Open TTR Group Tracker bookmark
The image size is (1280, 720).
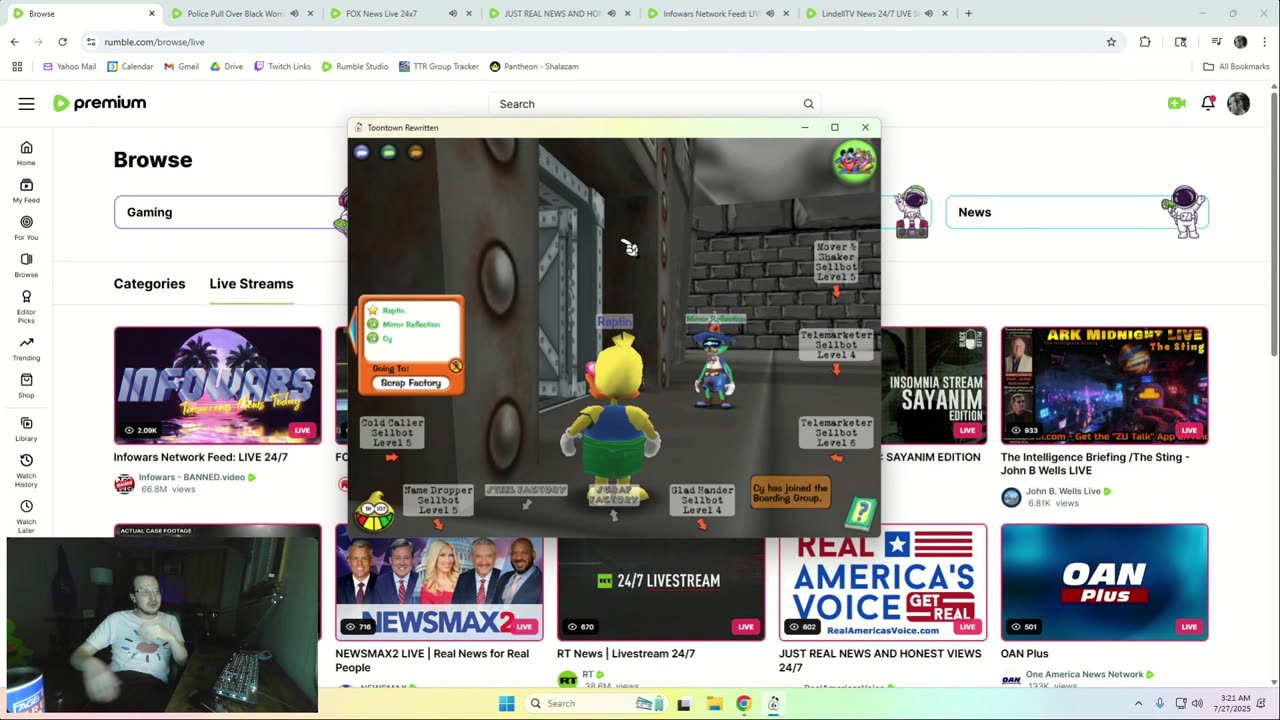coord(439,66)
